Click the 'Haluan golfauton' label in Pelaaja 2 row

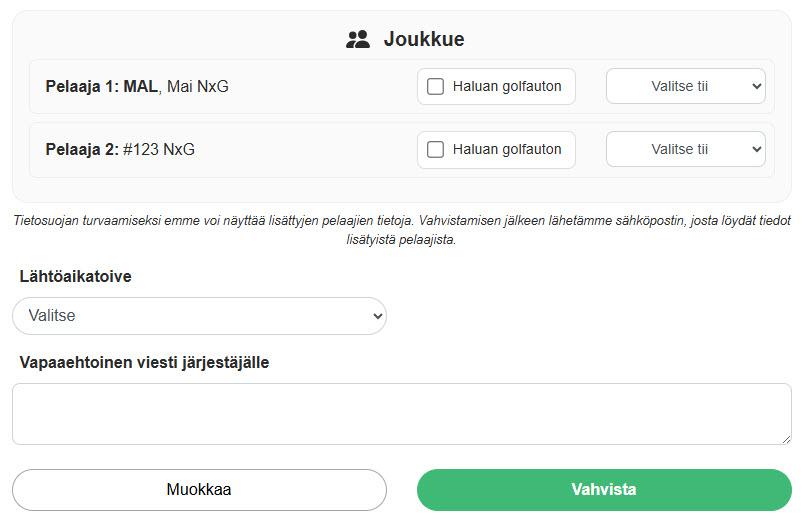(x=507, y=149)
